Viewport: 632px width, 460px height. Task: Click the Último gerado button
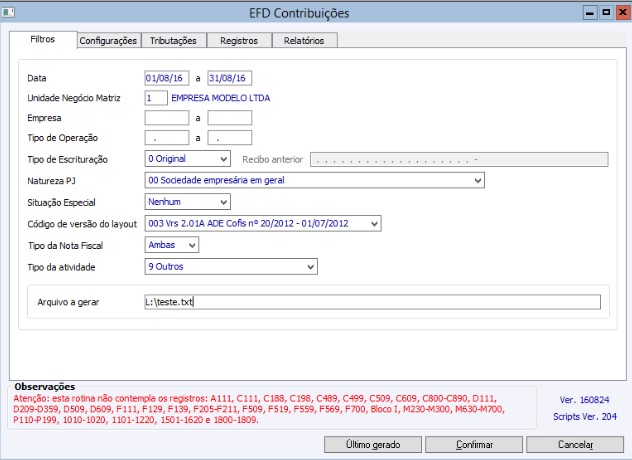pos(373,445)
